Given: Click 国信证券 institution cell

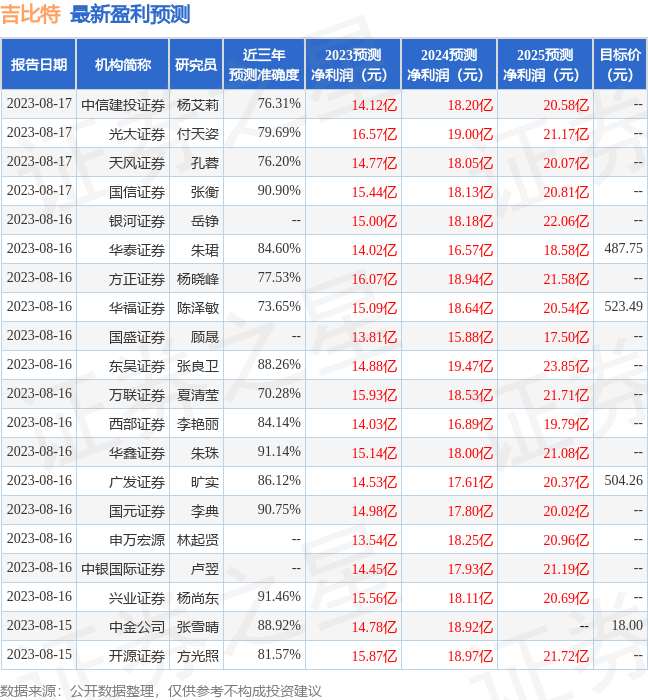Looking at the screenshot, I should [137, 192].
